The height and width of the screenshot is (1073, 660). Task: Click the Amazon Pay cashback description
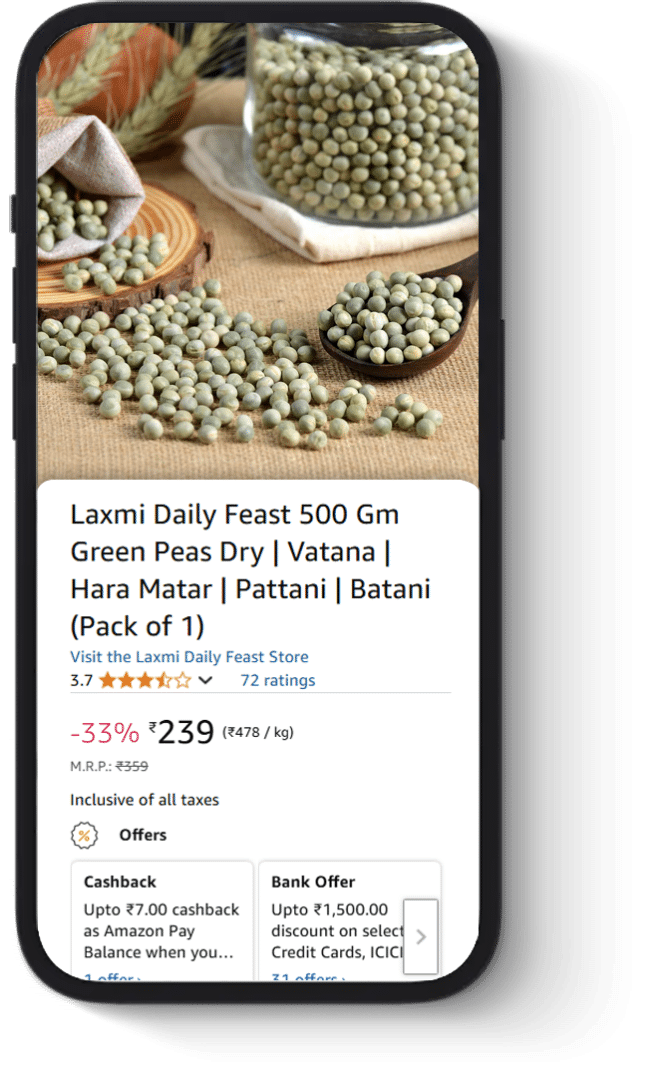coord(162,931)
